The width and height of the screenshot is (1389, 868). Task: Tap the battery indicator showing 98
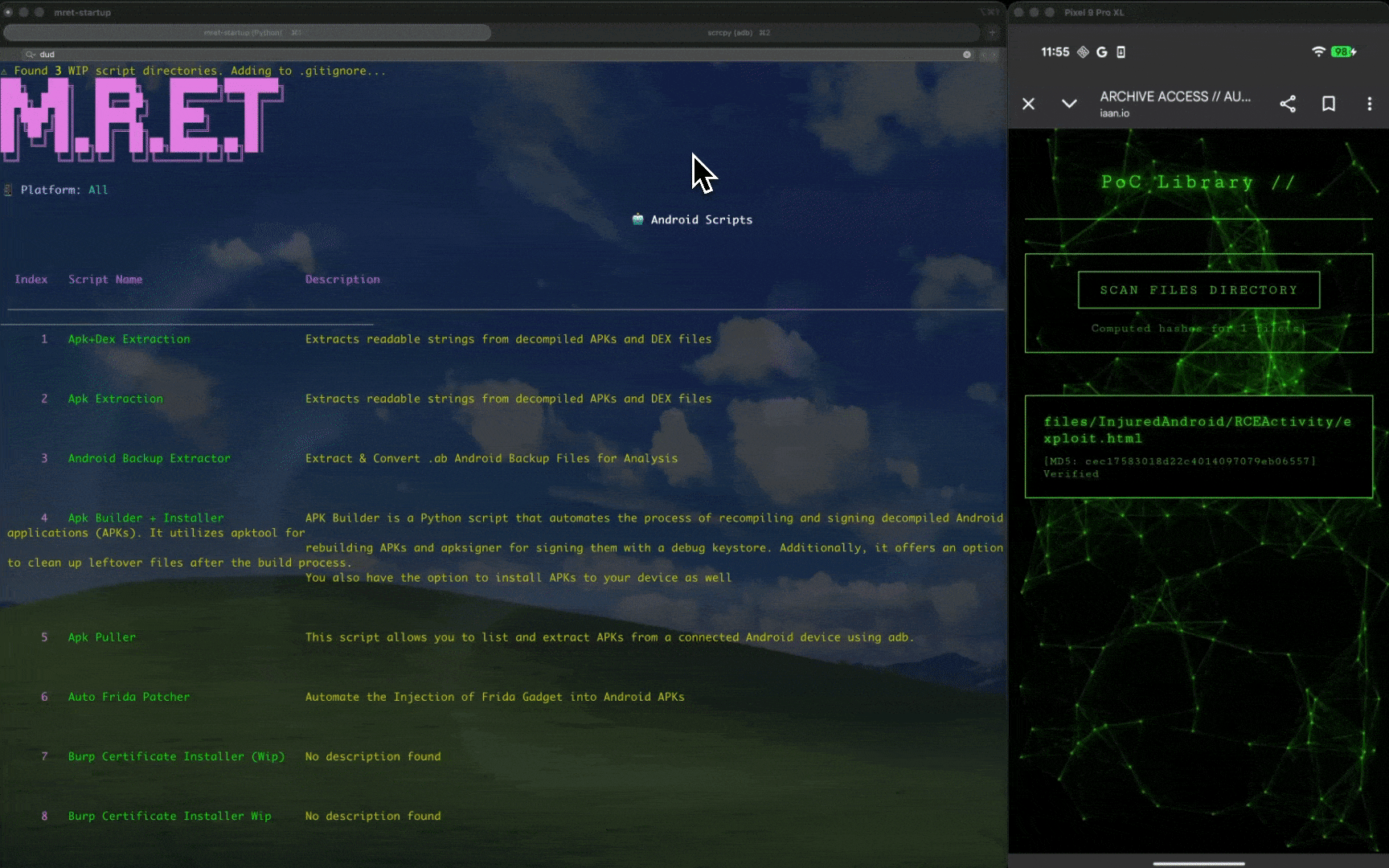click(1343, 51)
